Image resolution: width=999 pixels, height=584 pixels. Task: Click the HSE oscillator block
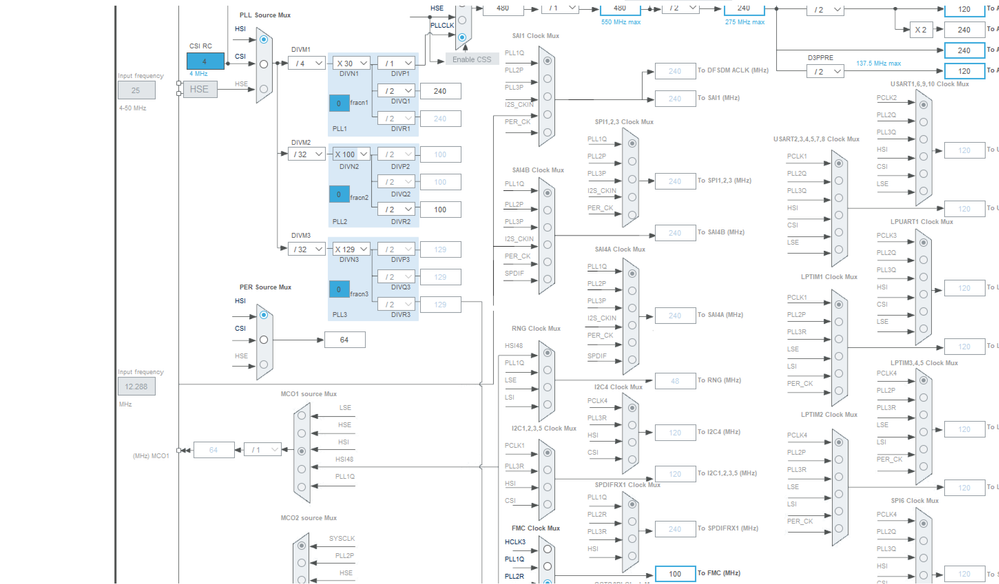coord(200,89)
